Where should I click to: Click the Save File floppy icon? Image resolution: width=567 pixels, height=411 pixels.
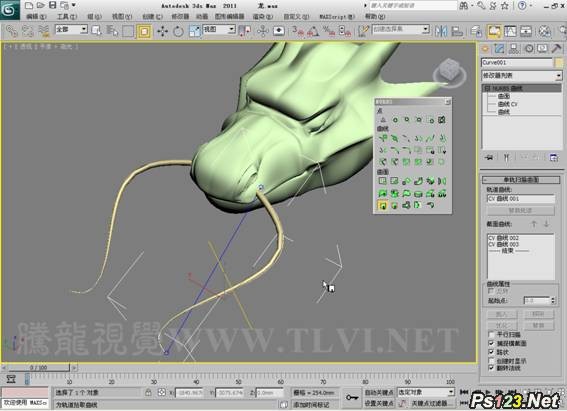click(53, 5)
